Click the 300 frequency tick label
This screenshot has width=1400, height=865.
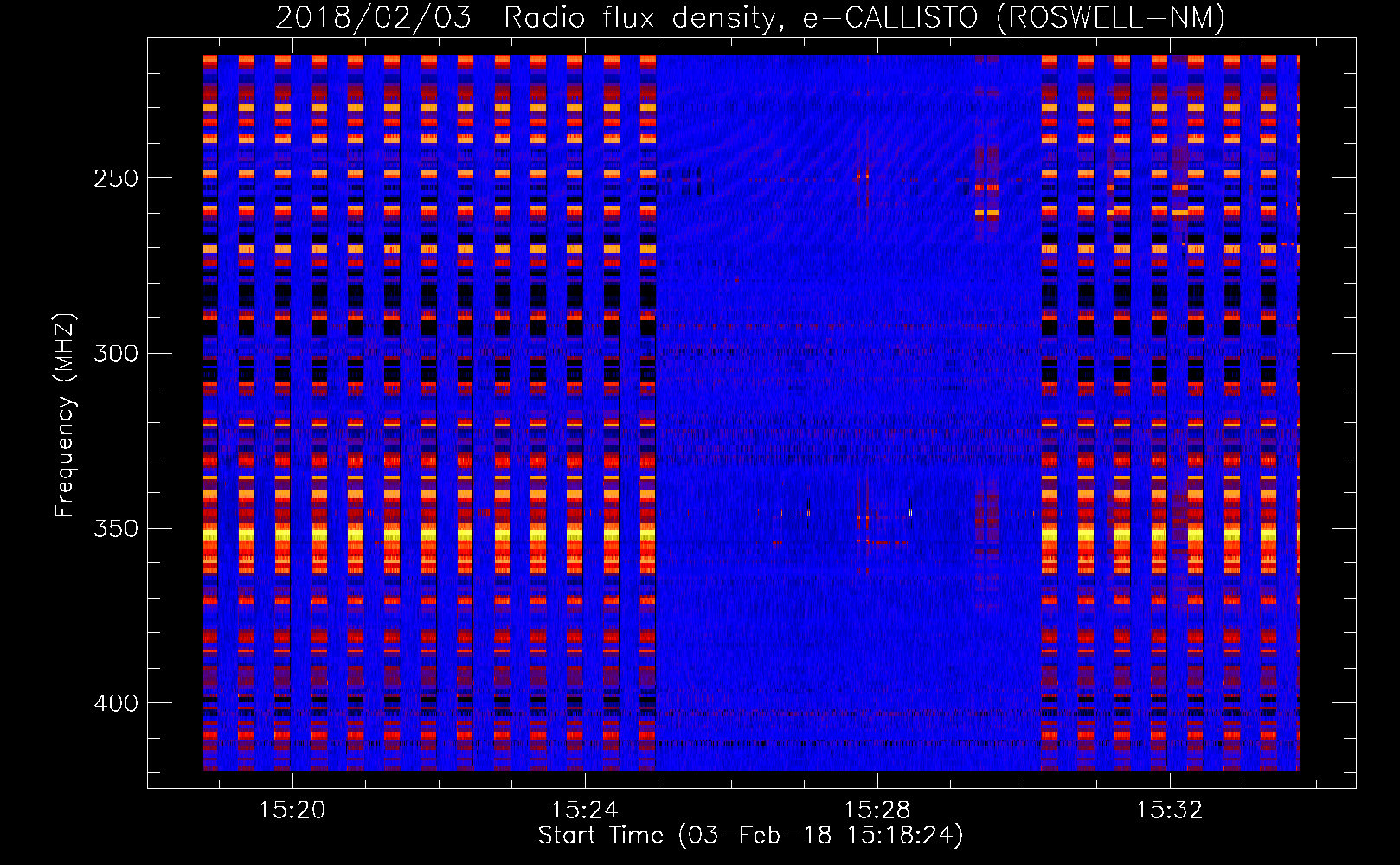point(116,354)
